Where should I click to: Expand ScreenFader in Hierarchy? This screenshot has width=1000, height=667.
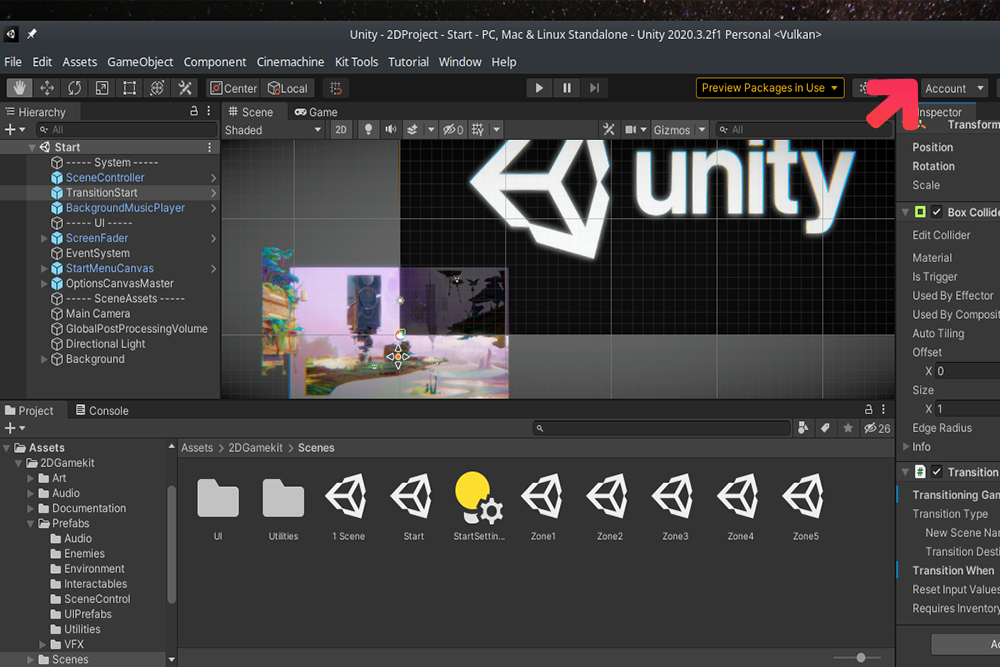pyautogui.click(x=44, y=238)
